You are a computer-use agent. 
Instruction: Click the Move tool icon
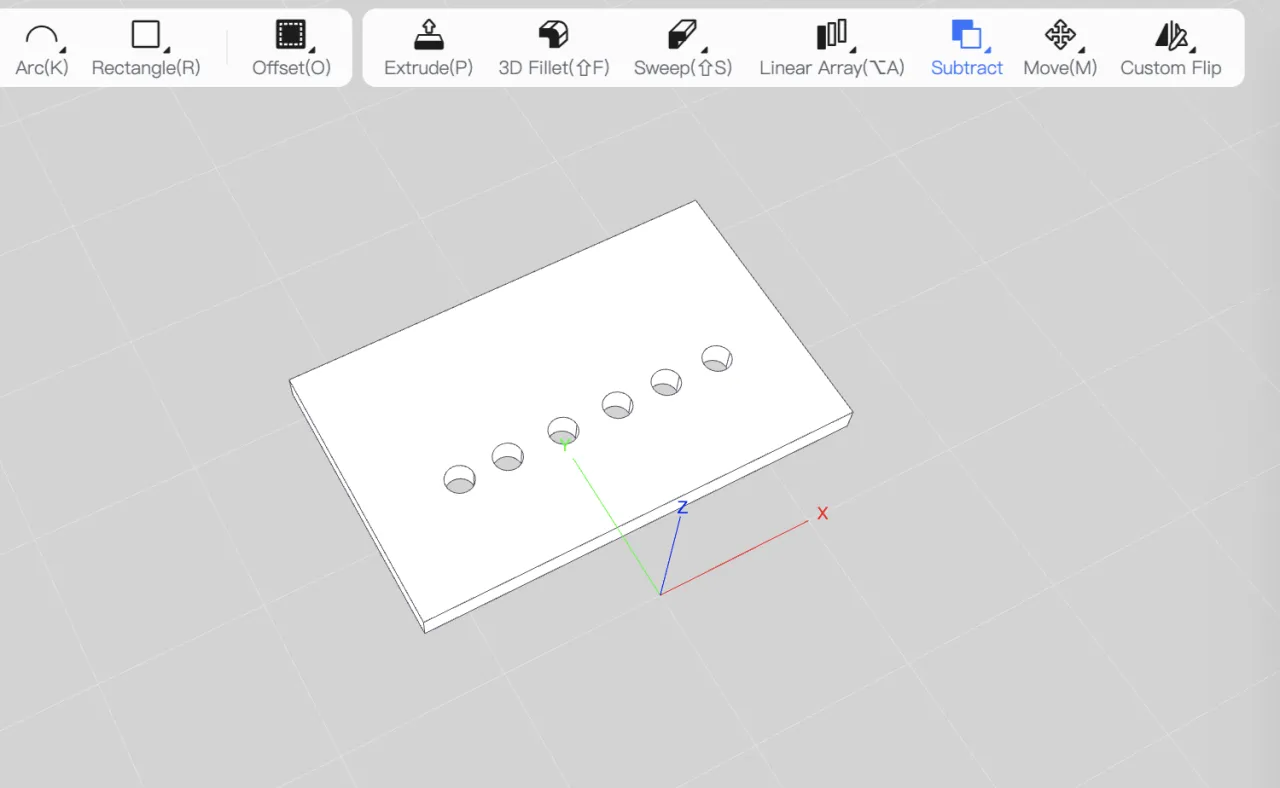tap(1059, 35)
